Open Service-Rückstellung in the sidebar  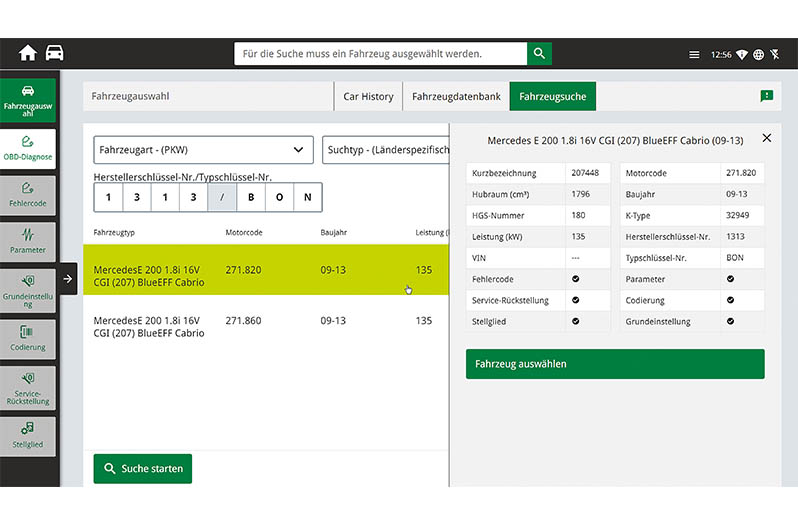pyautogui.click(x=28, y=386)
